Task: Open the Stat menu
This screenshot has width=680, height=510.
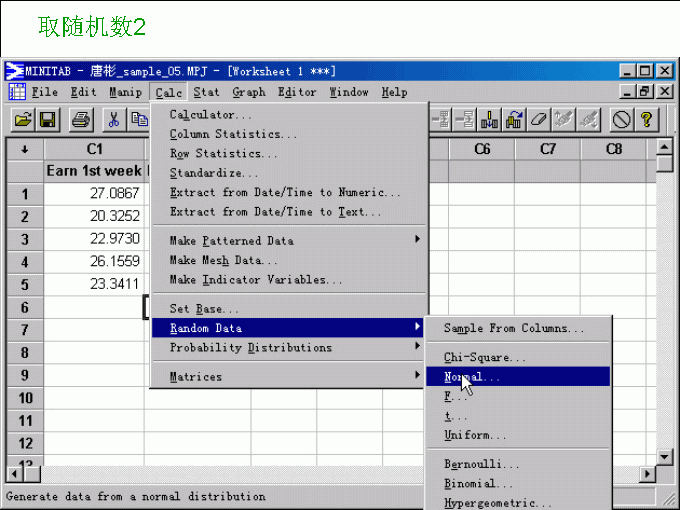Action: [x=206, y=92]
